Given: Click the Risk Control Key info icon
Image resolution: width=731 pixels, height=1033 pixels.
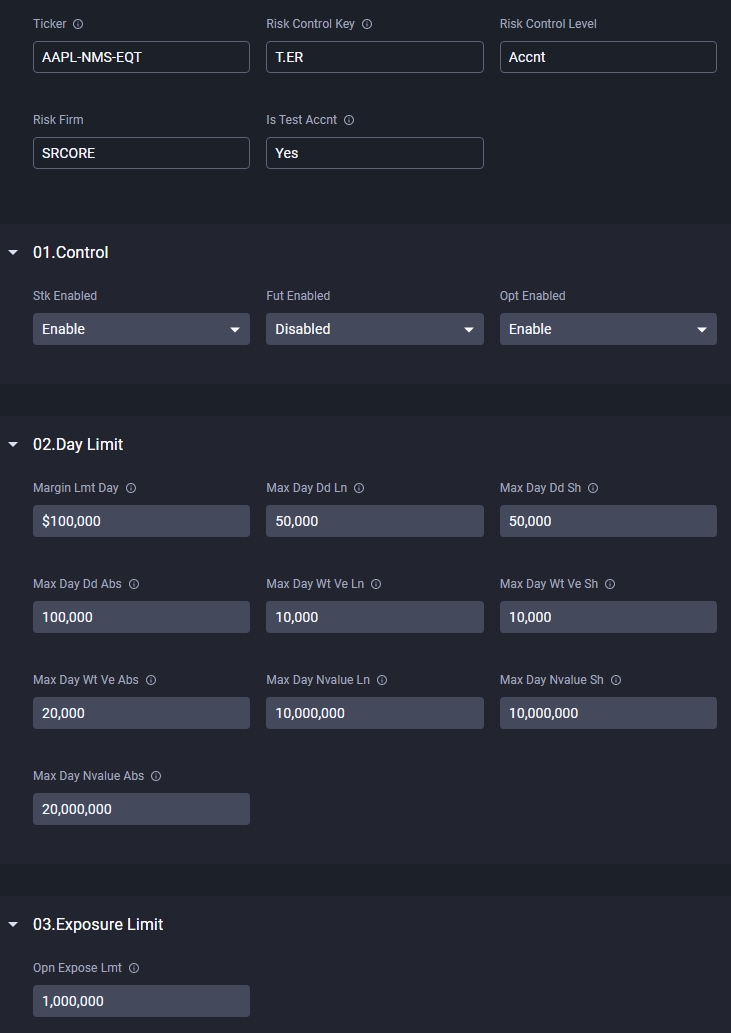Looking at the screenshot, I should coord(367,24).
